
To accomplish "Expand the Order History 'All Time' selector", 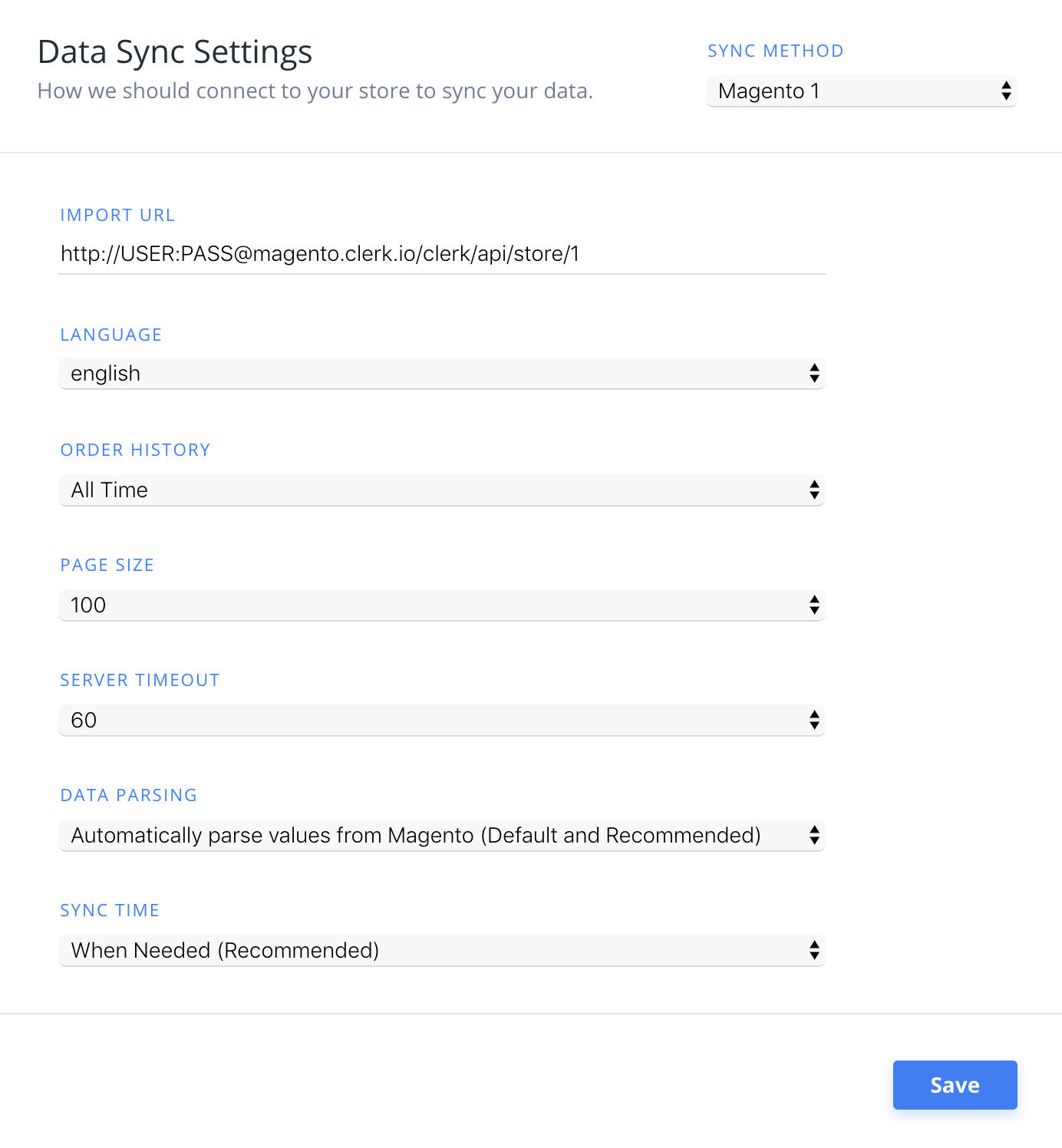I will (x=430, y=490).
